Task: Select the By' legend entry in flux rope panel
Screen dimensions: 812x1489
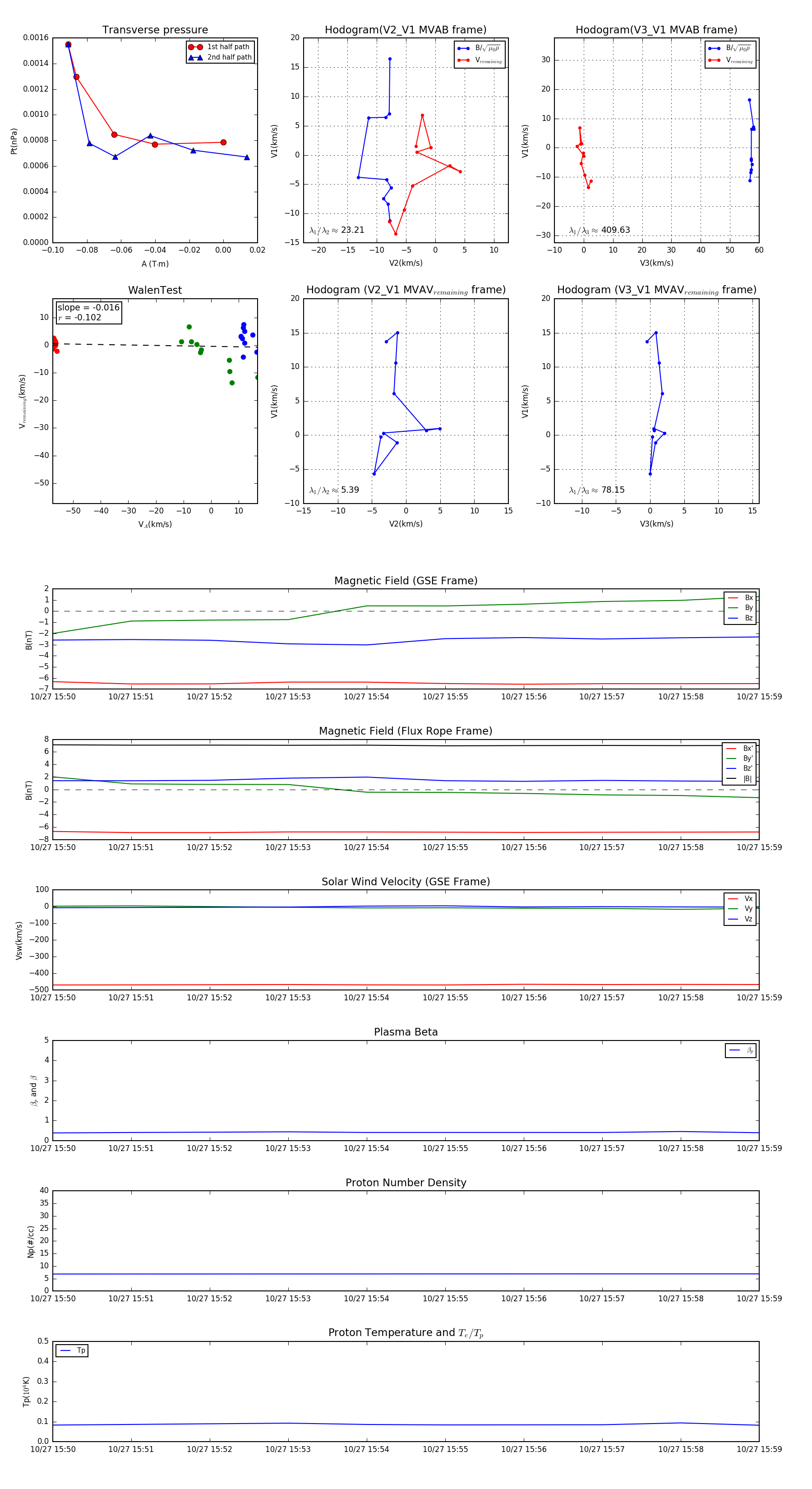Action: click(x=739, y=758)
